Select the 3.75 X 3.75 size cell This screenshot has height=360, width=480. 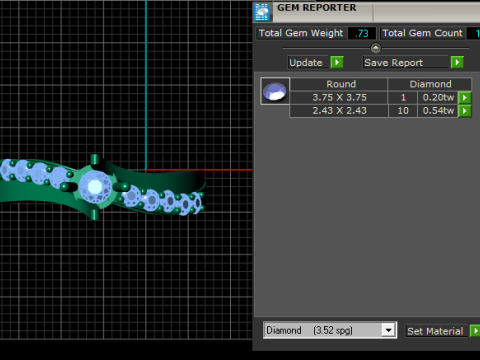coord(339,98)
